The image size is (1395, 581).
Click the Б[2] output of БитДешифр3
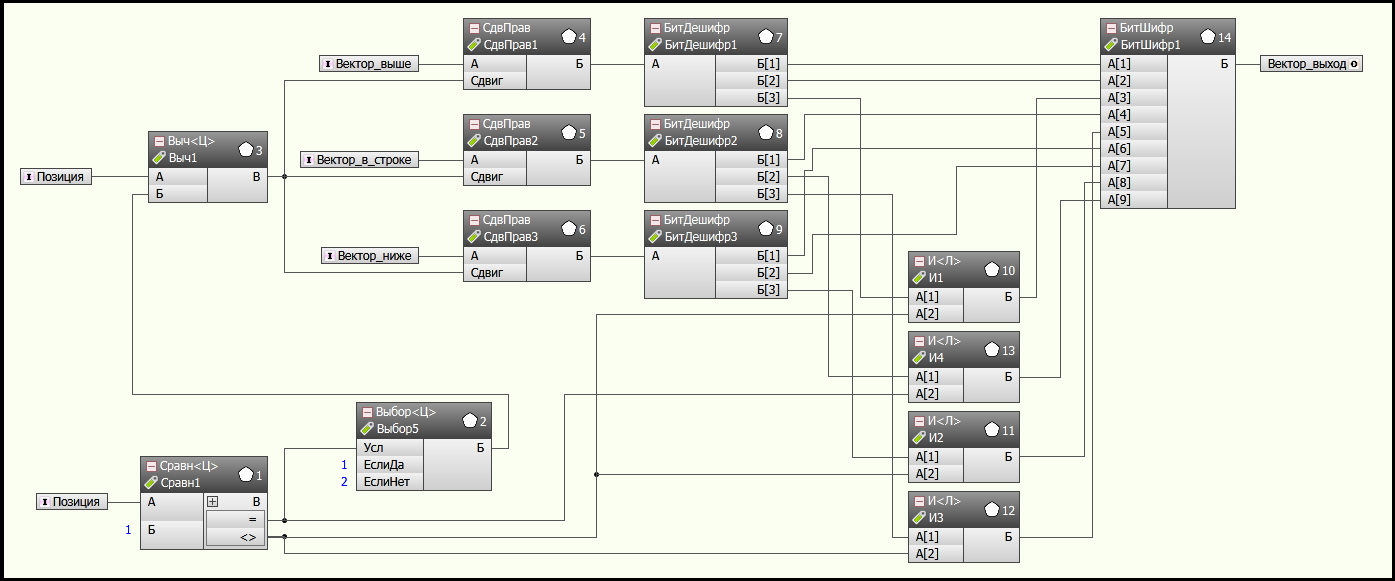coord(752,273)
